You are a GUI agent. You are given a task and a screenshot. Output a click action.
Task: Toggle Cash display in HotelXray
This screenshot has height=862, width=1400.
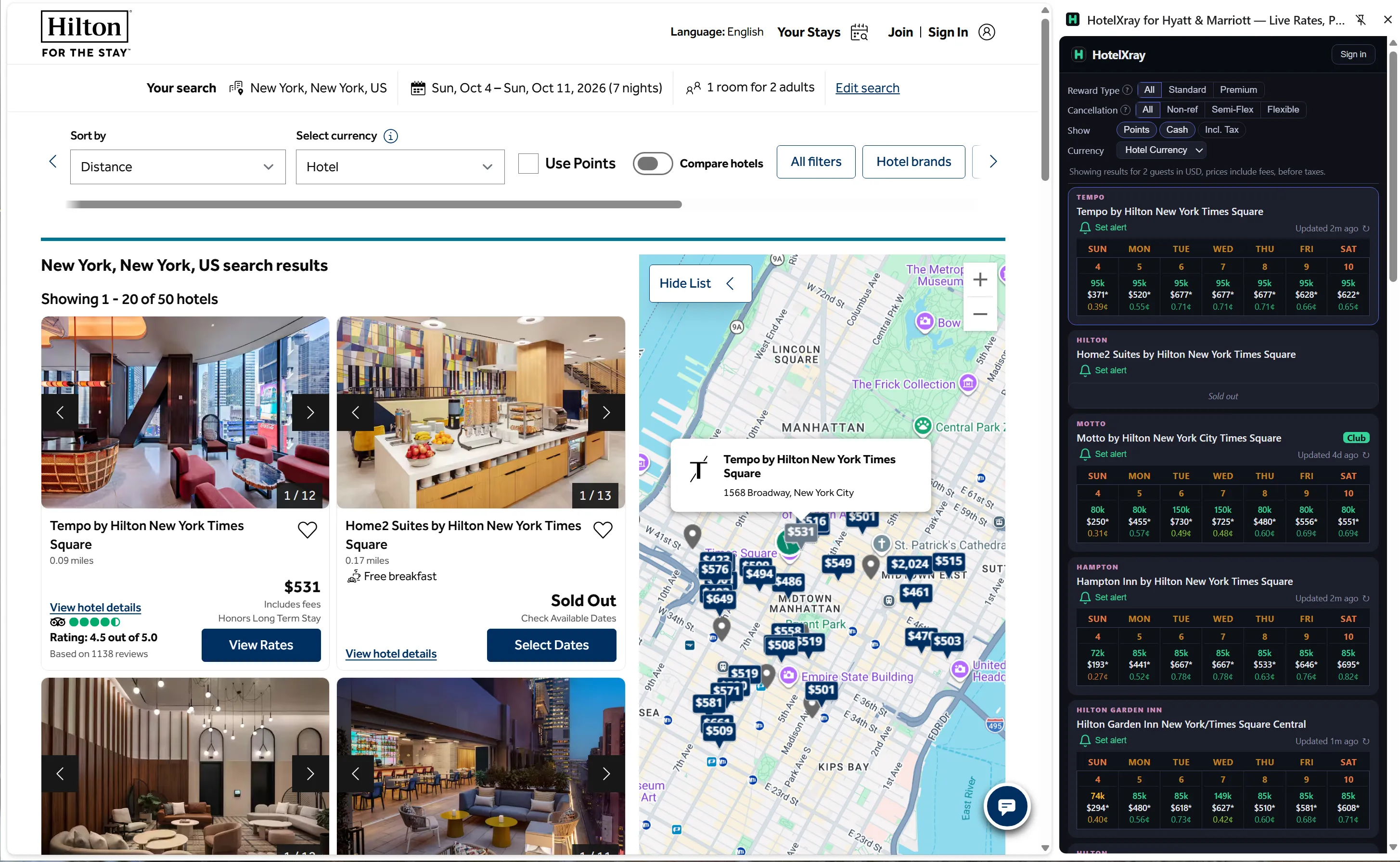(x=1177, y=130)
